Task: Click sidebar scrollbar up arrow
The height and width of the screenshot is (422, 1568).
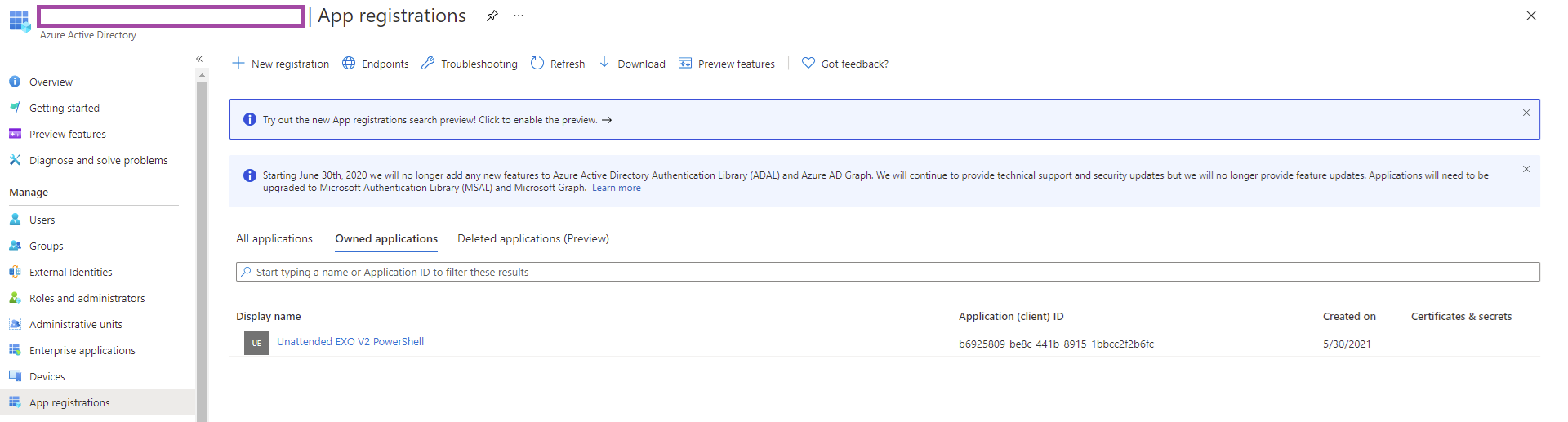Action: point(202,75)
